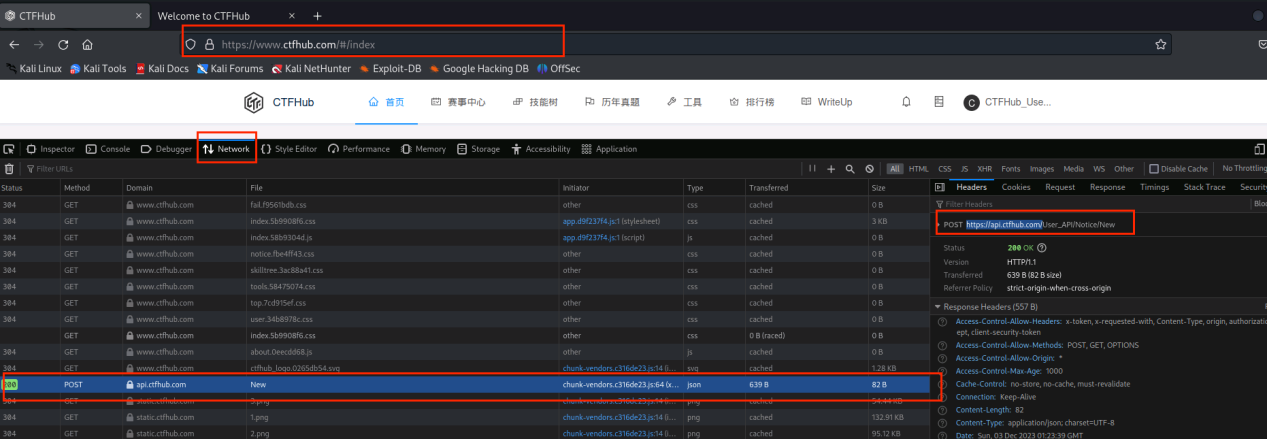Open the Cookies tab of request details
The height and width of the screenshot is (439, 1267).
point(1016,187)
